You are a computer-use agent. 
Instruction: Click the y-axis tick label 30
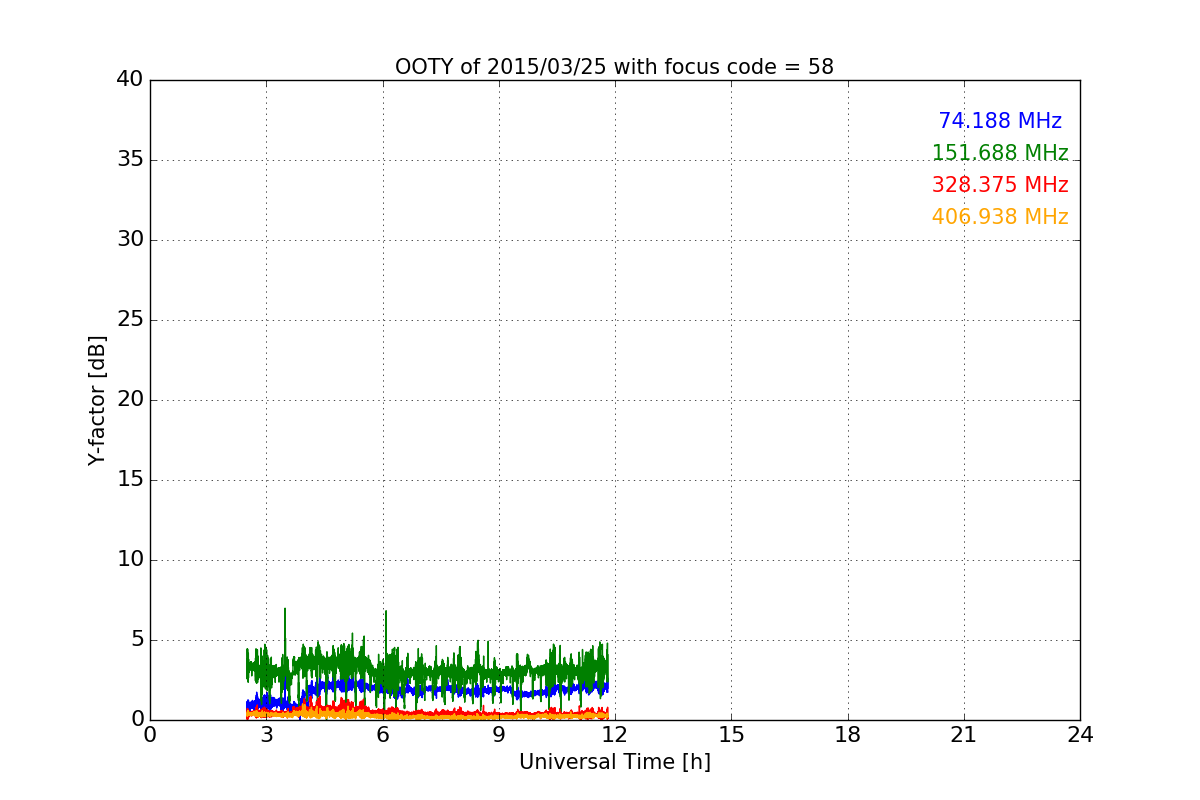130,240
